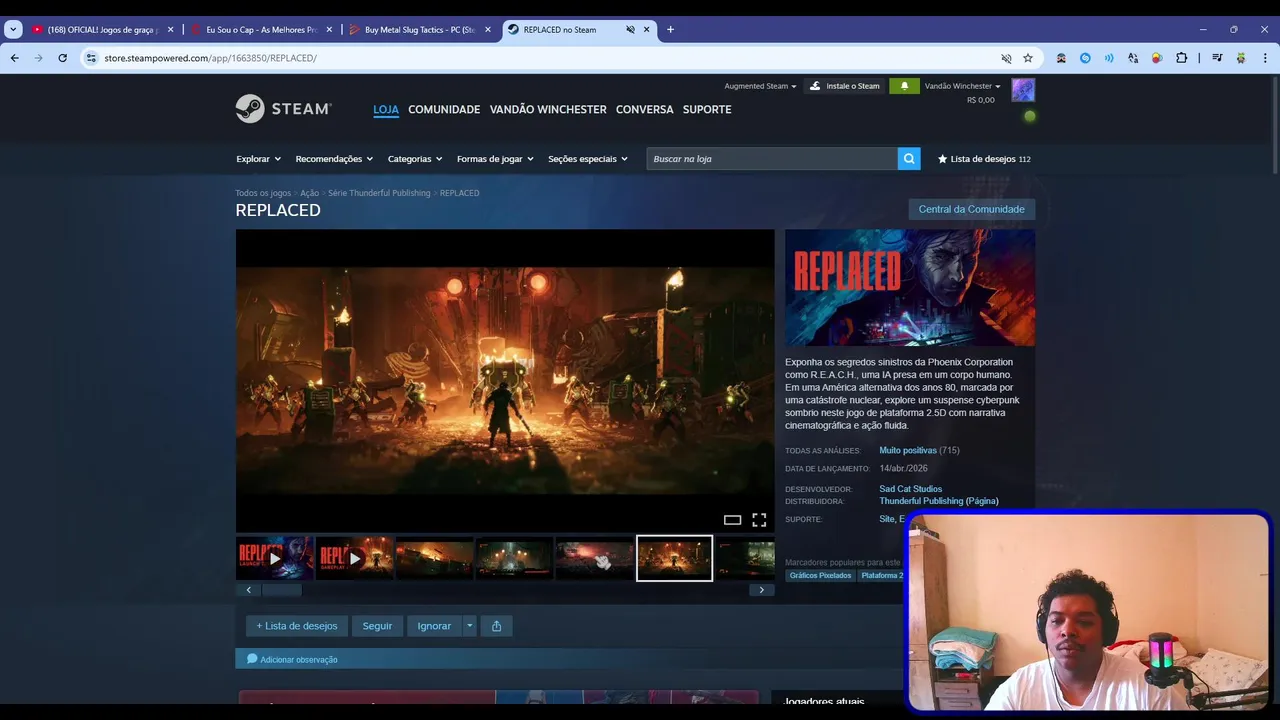The image size is (1280, 720).
Task: Click the Instale o Steam button
Action: click(845, 86)
